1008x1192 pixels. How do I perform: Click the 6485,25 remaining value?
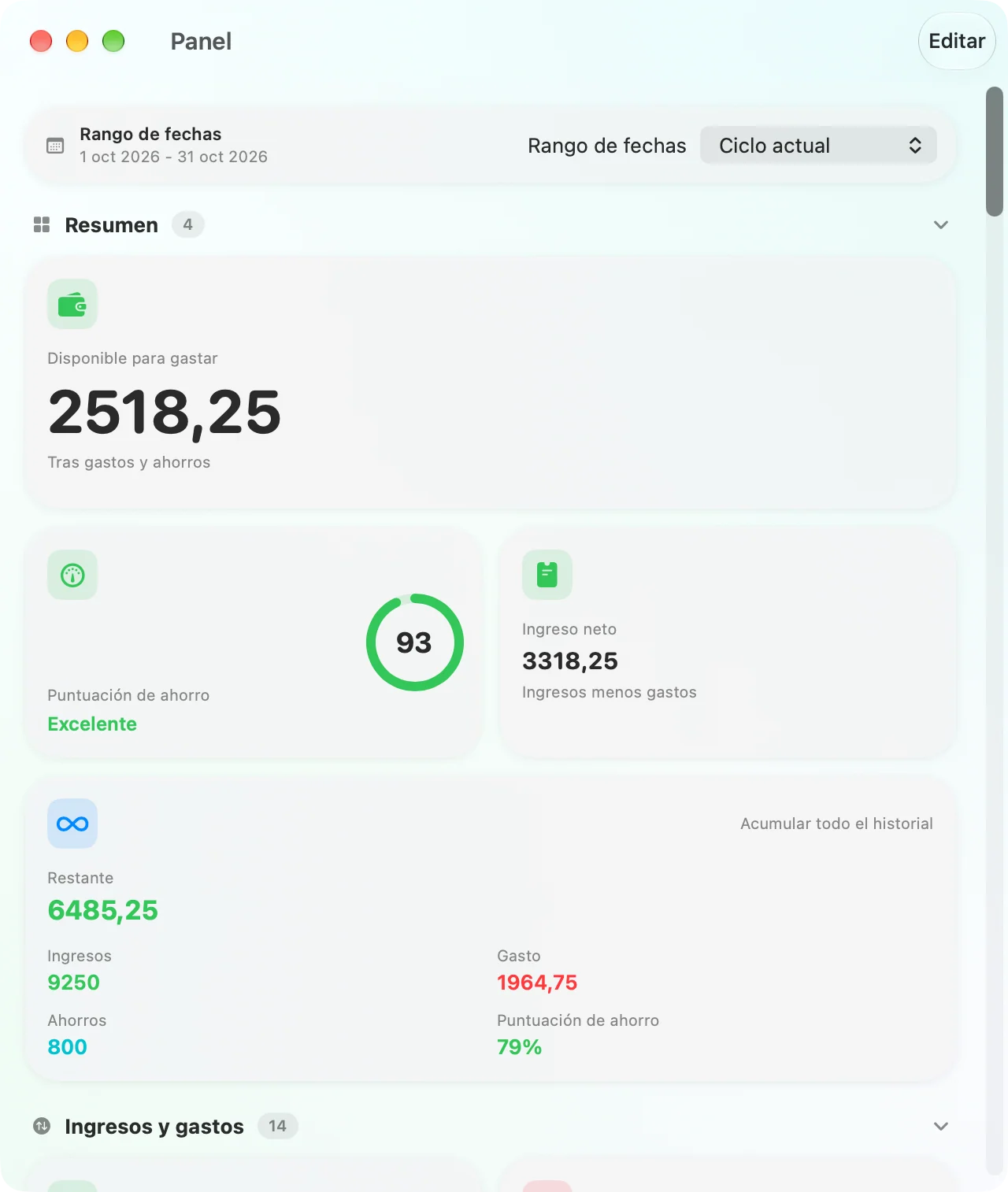[102, 910]
